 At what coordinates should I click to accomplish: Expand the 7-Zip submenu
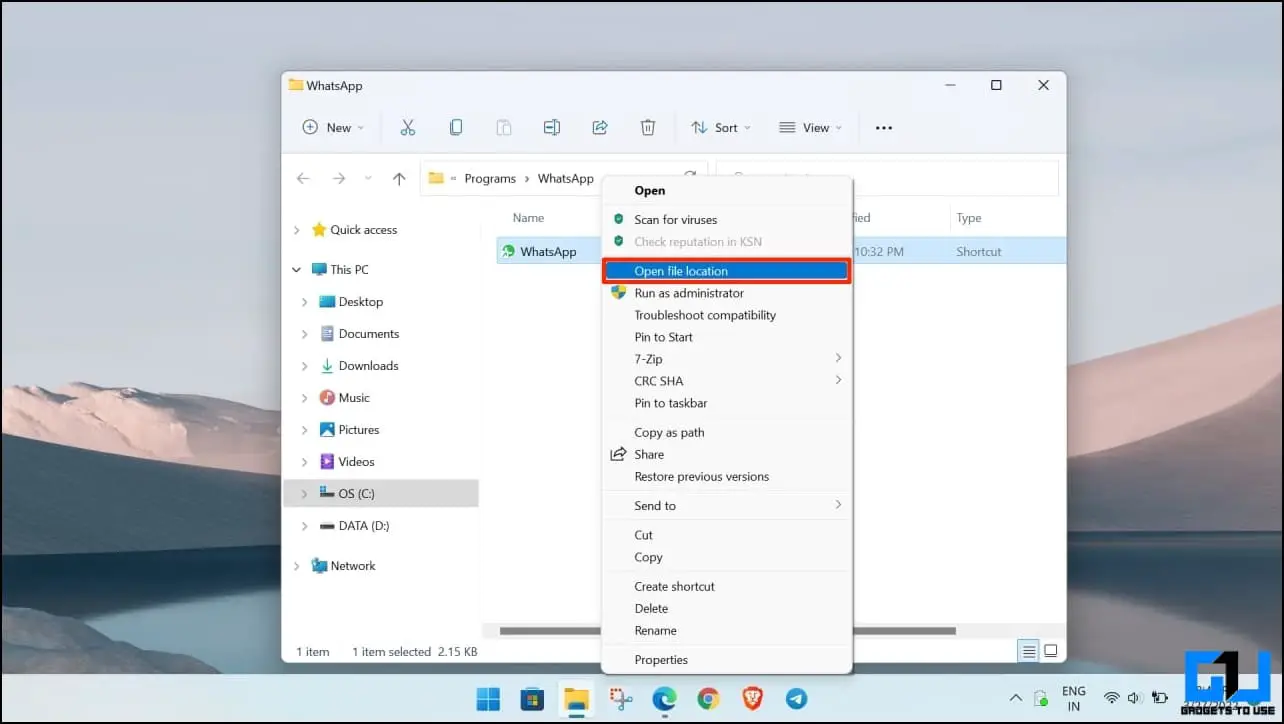click(727, 359)
